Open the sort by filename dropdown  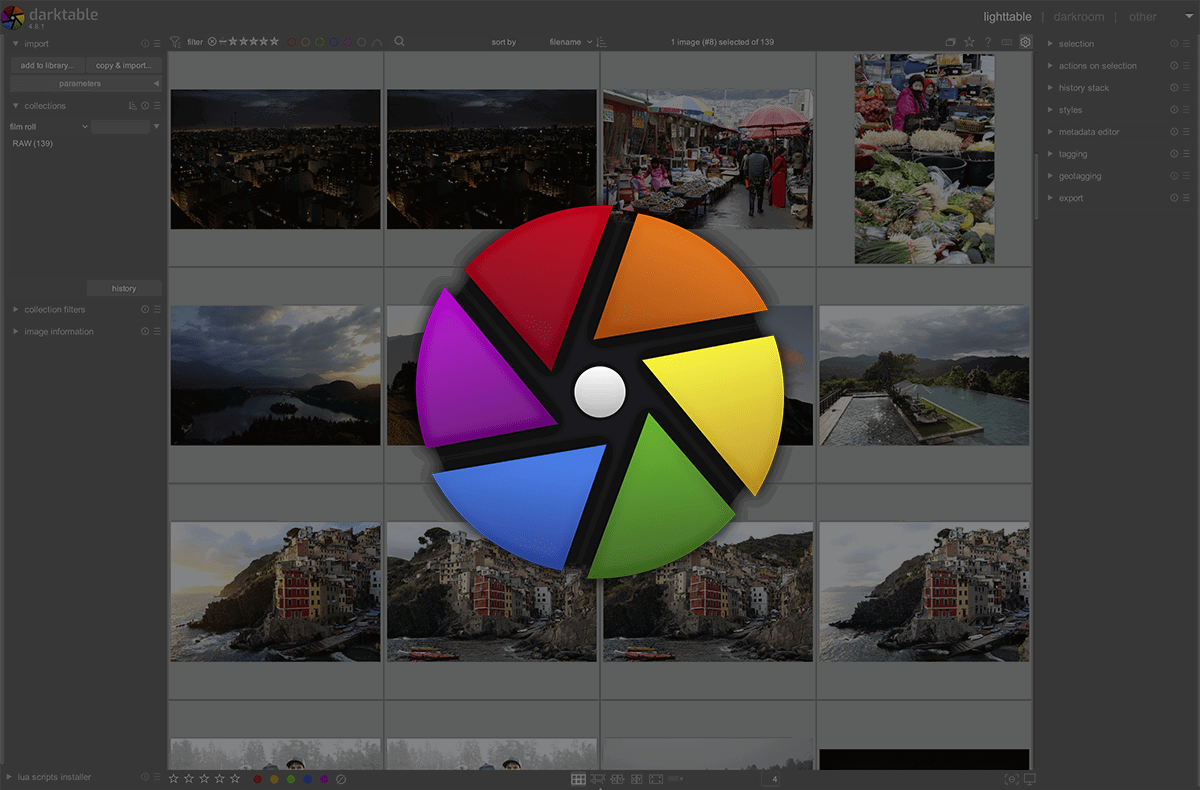point(570,42)
